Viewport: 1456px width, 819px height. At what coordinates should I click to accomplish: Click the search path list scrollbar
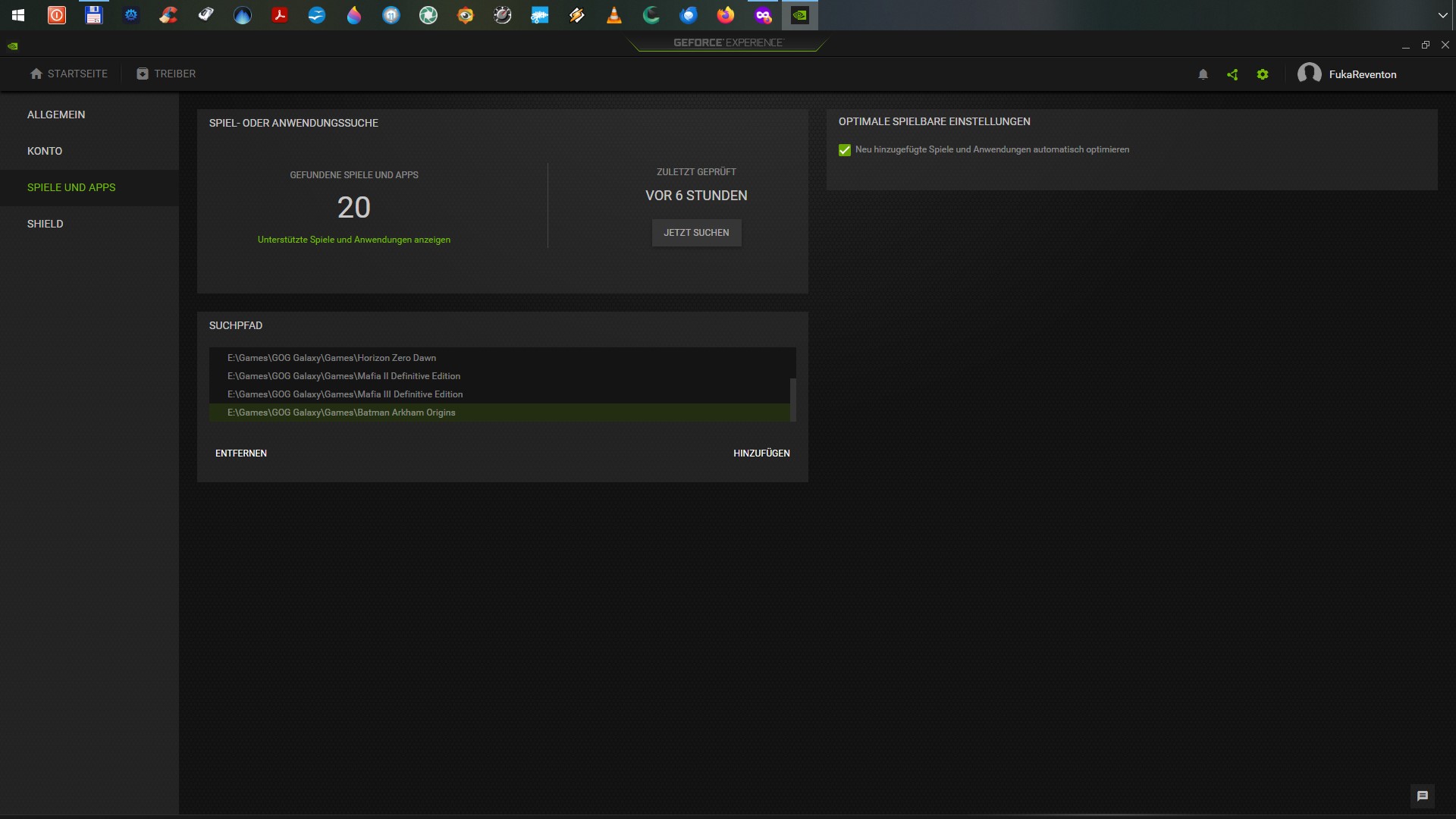click(793, 400)
